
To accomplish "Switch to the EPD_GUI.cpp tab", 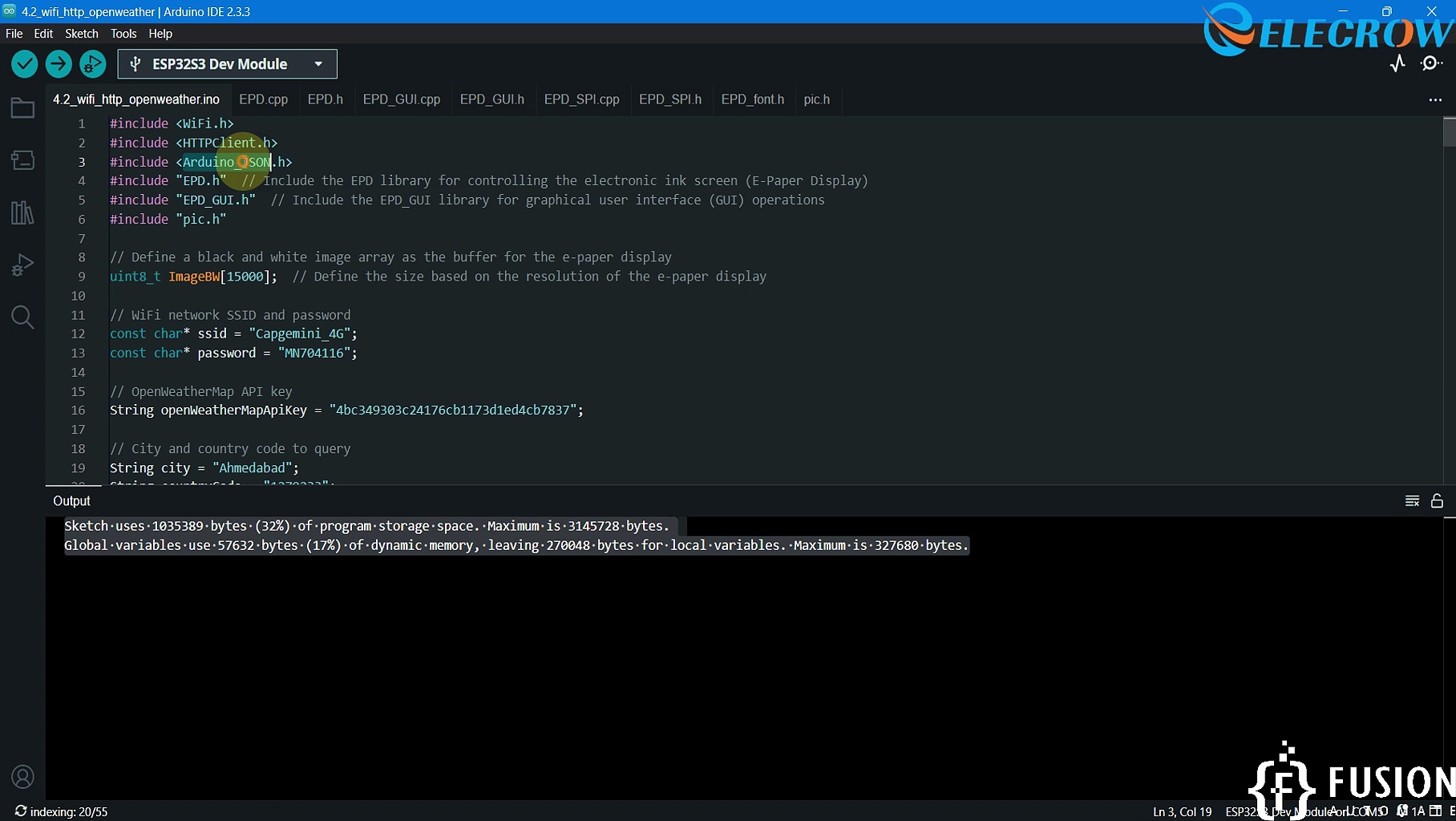I will 402,99.
